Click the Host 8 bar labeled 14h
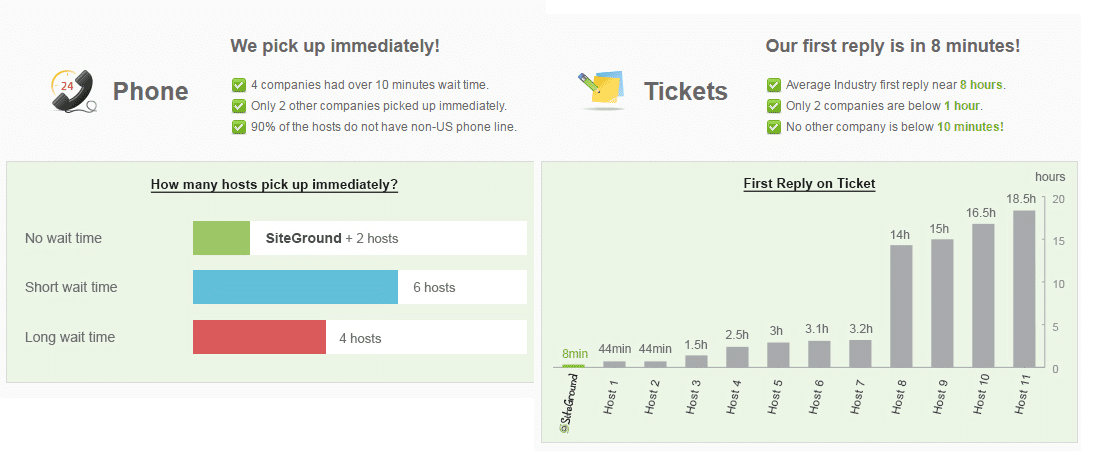 tap(901, 306)
